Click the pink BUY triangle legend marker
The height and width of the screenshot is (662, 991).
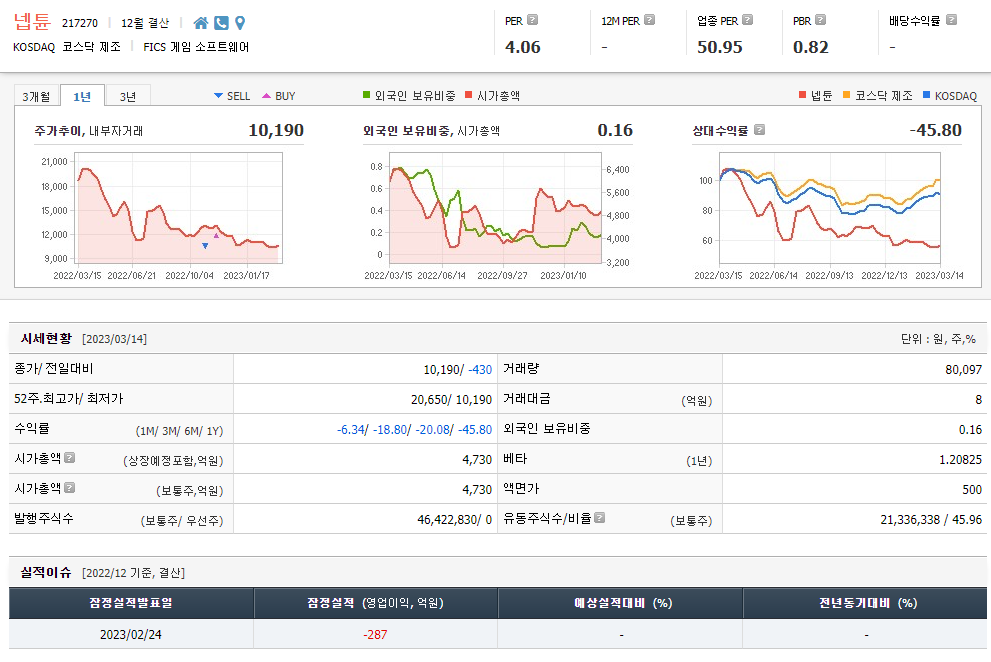point(266,95)
